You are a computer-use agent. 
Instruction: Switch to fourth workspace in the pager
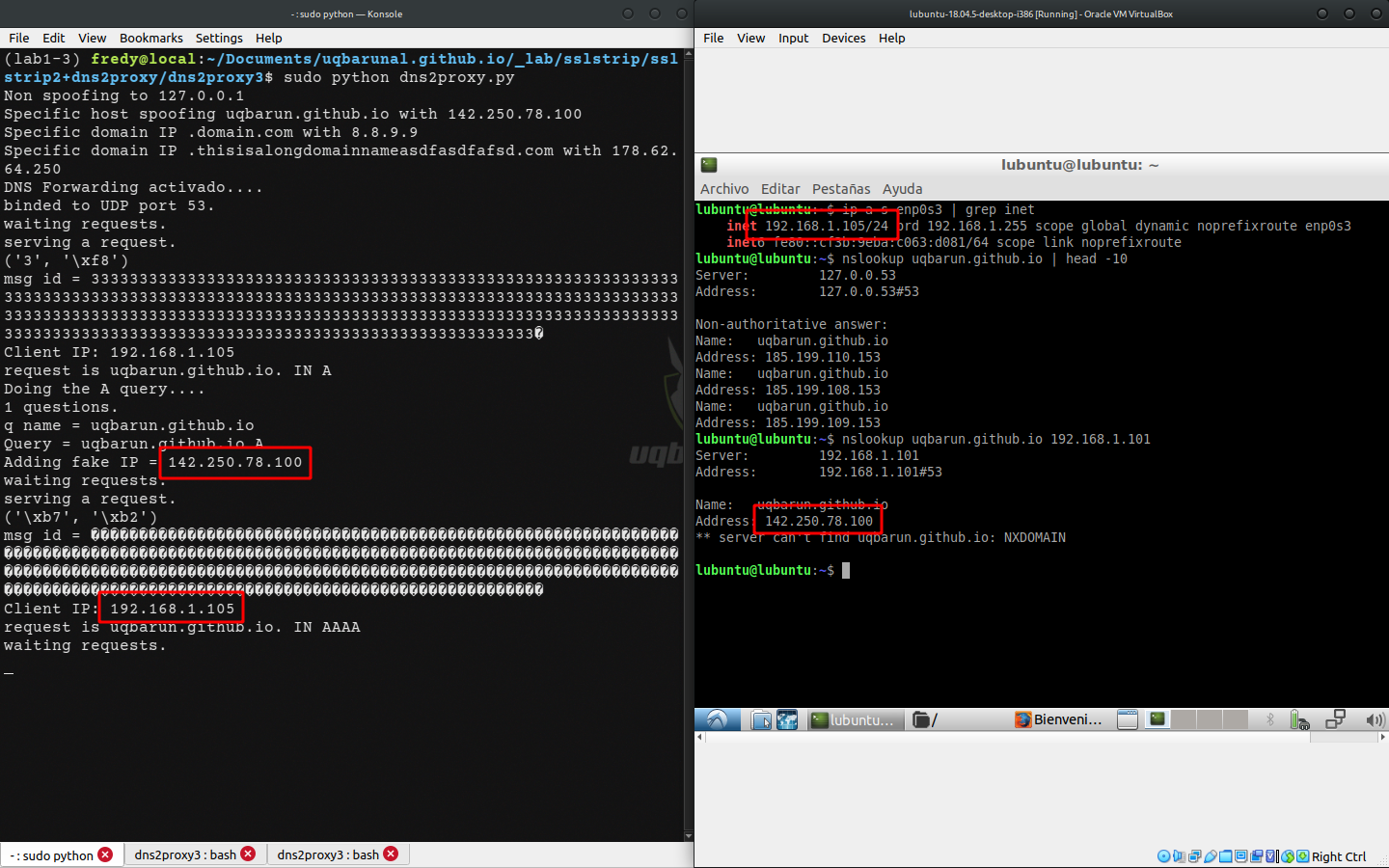tap(1236, 719)
